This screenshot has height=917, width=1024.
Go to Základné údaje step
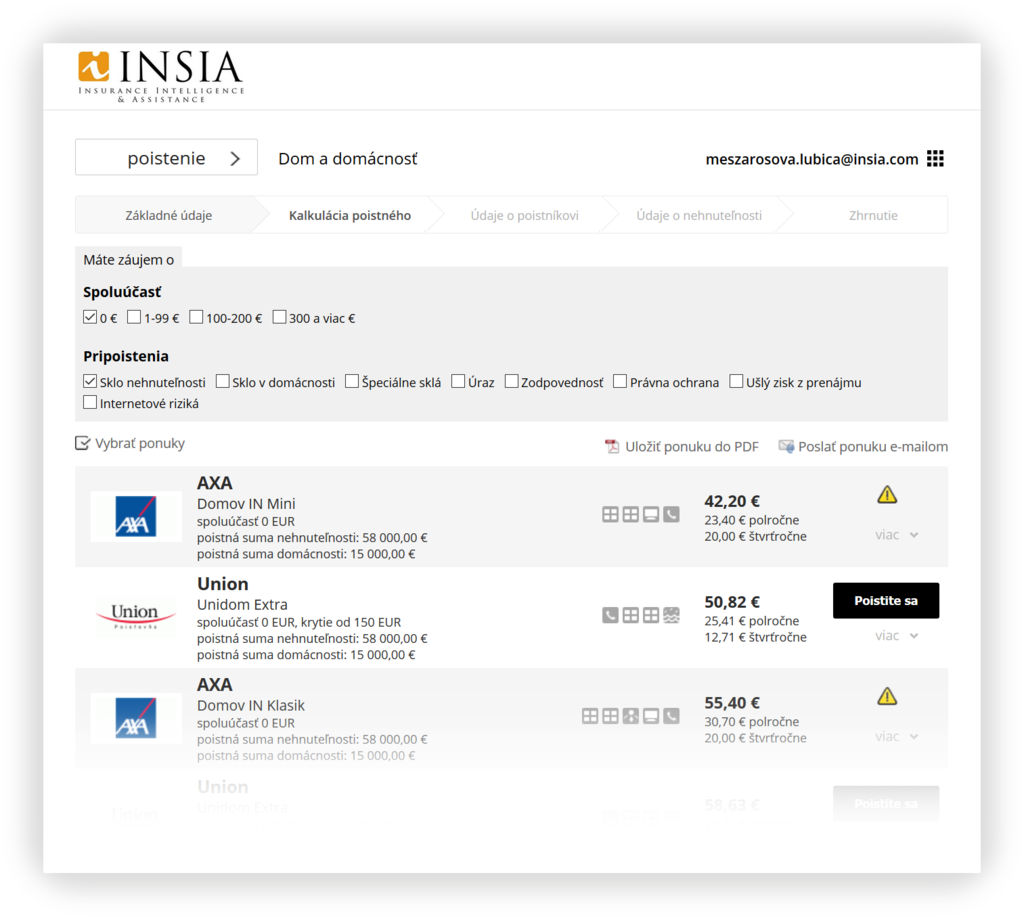pos(168,216)
